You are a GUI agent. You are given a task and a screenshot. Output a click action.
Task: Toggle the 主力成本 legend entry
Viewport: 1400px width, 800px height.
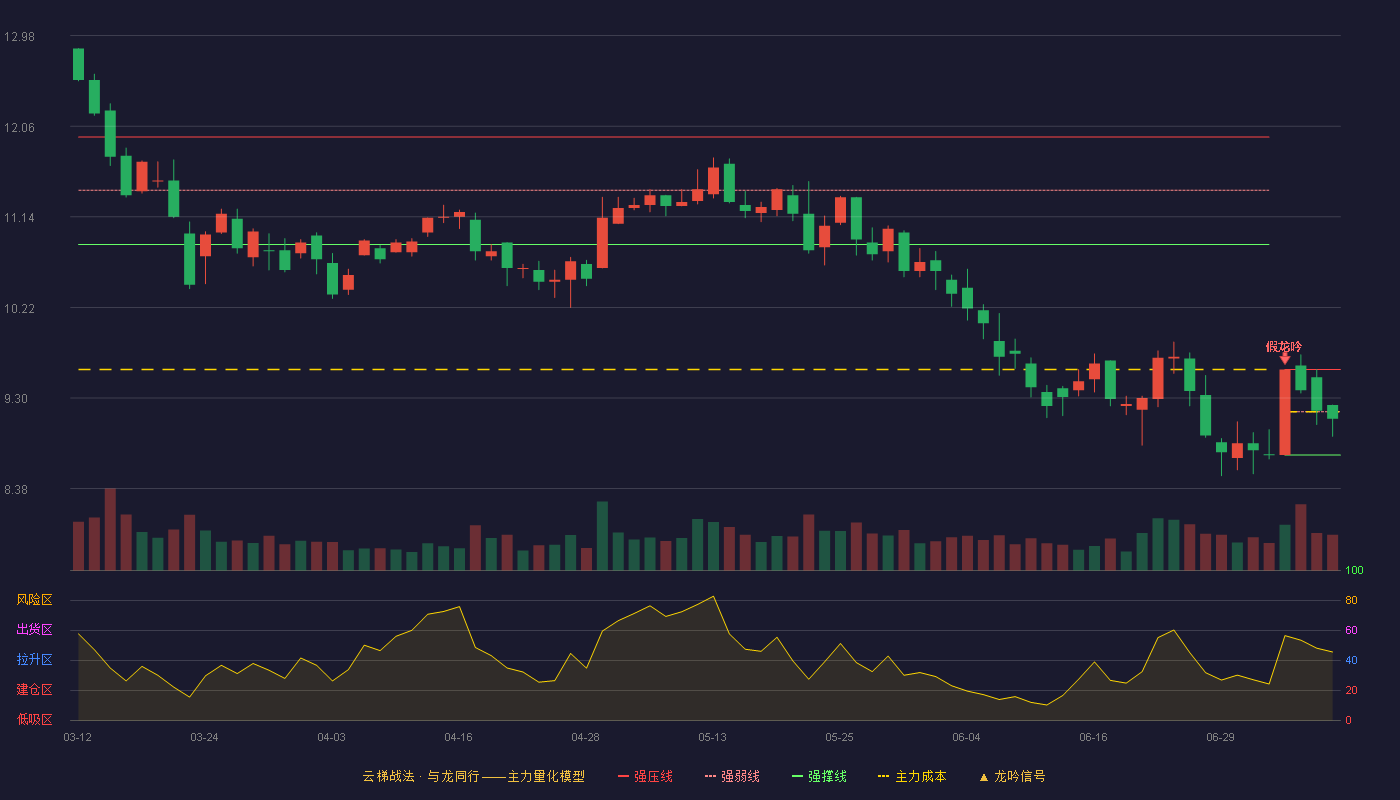(911, 776)
